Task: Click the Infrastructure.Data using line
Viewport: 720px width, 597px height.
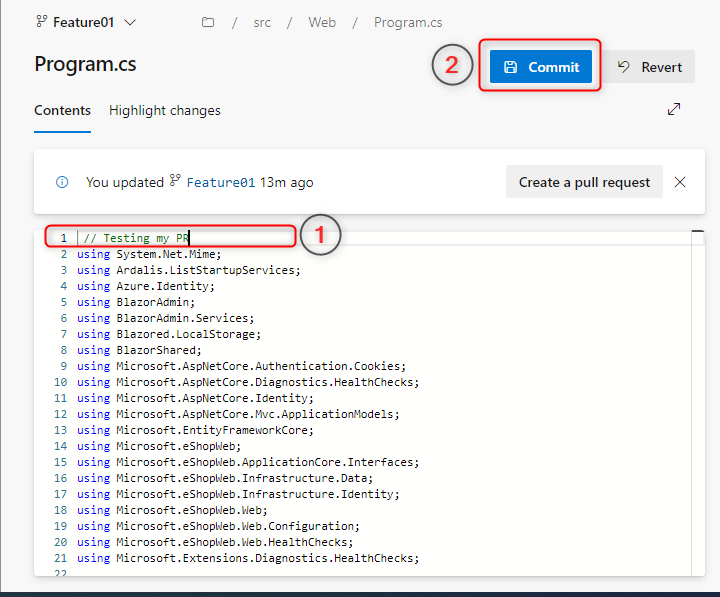Action: (225, 478)
